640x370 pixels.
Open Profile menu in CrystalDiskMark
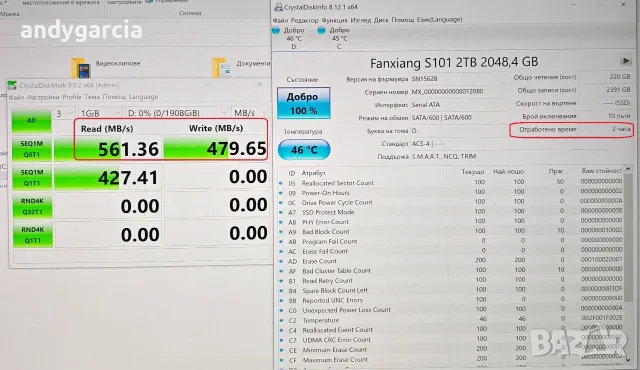coord(72,97)
